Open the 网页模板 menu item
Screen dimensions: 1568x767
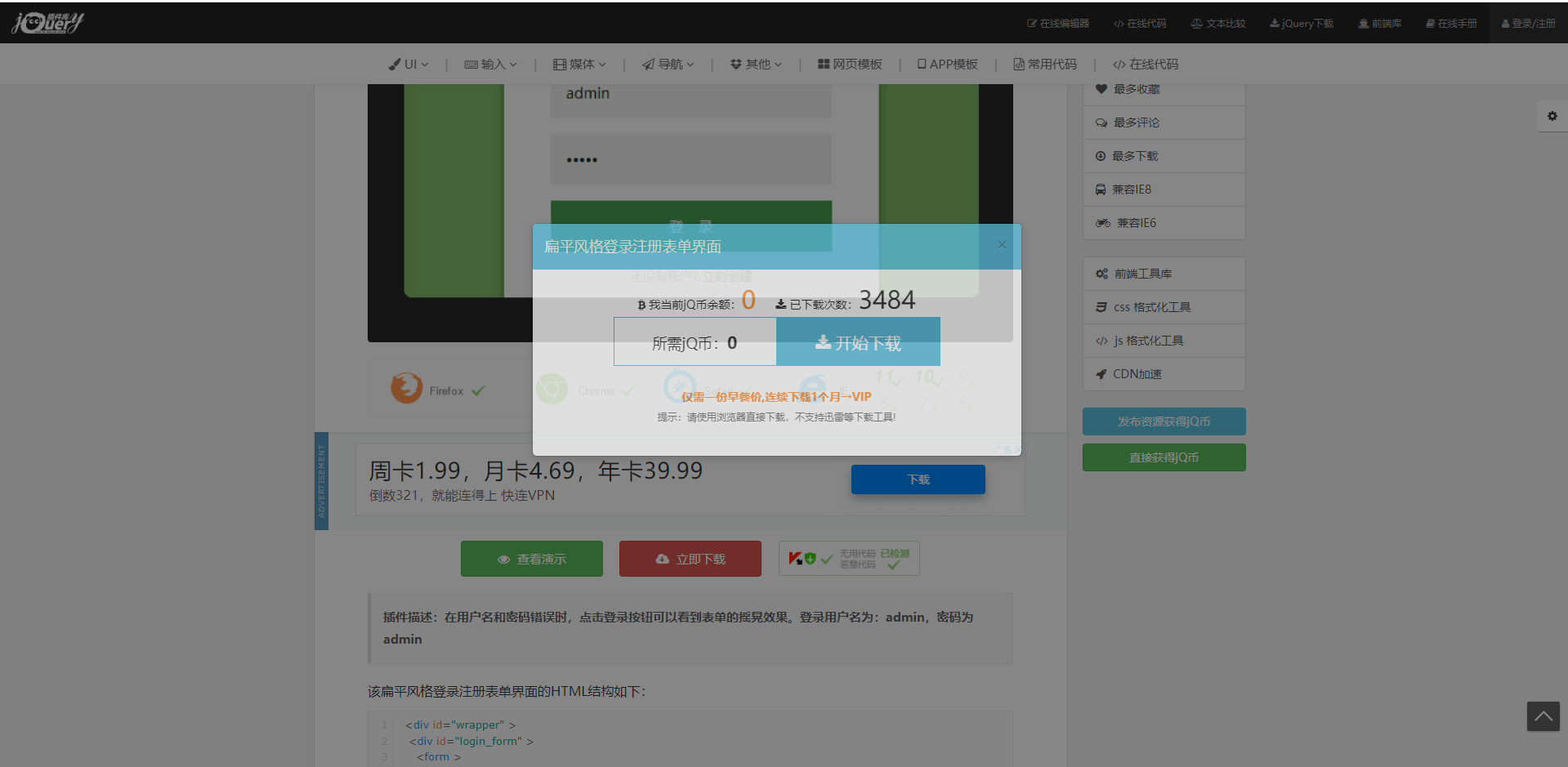coord(850,65)
